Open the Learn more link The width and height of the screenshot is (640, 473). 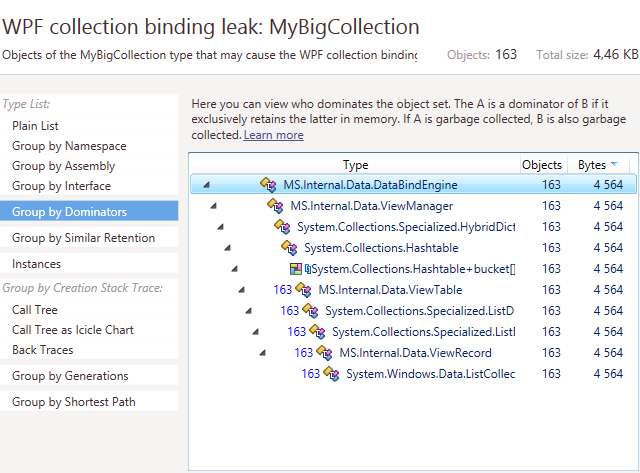point(273,135)
